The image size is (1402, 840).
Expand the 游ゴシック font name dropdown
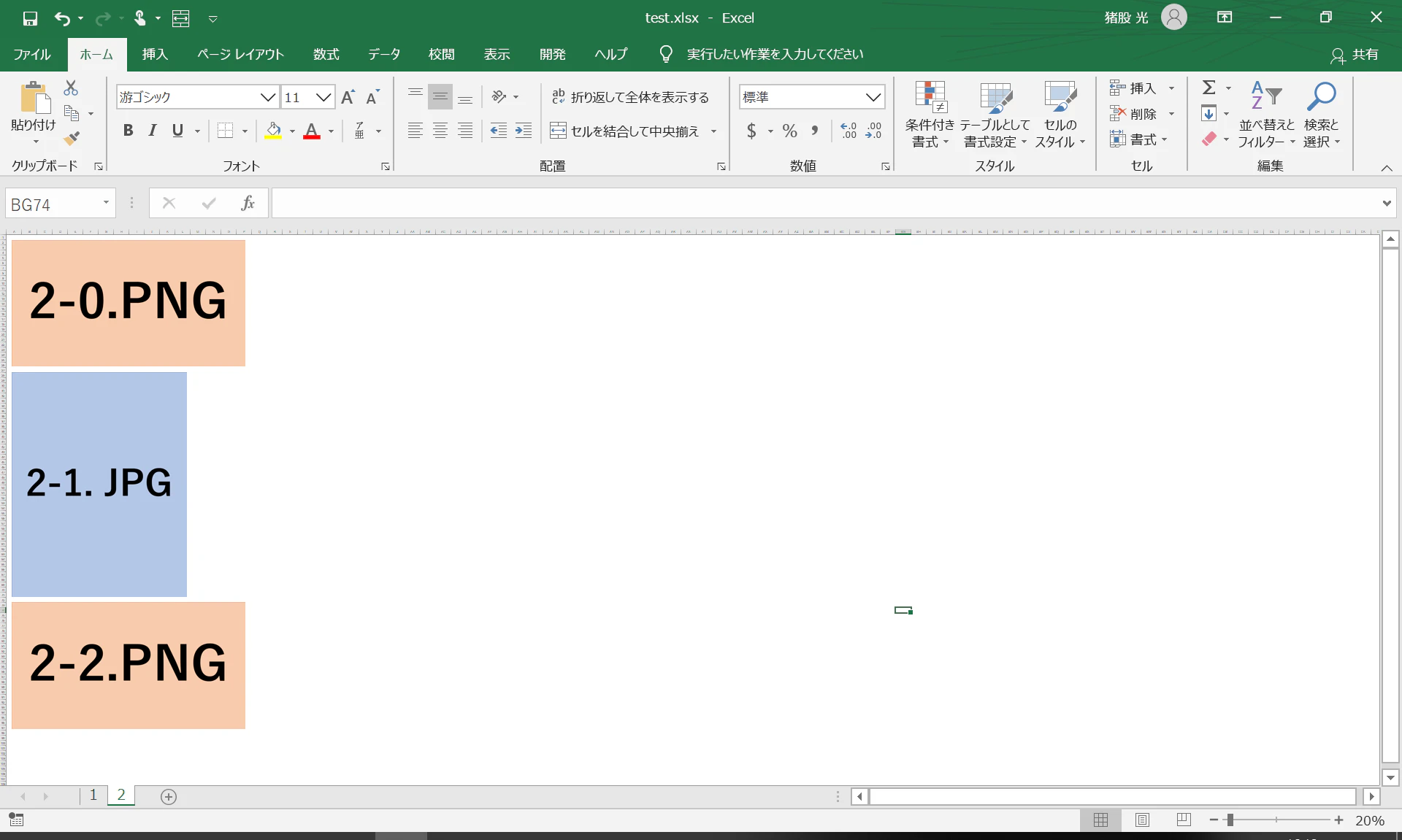click(267, 97)
